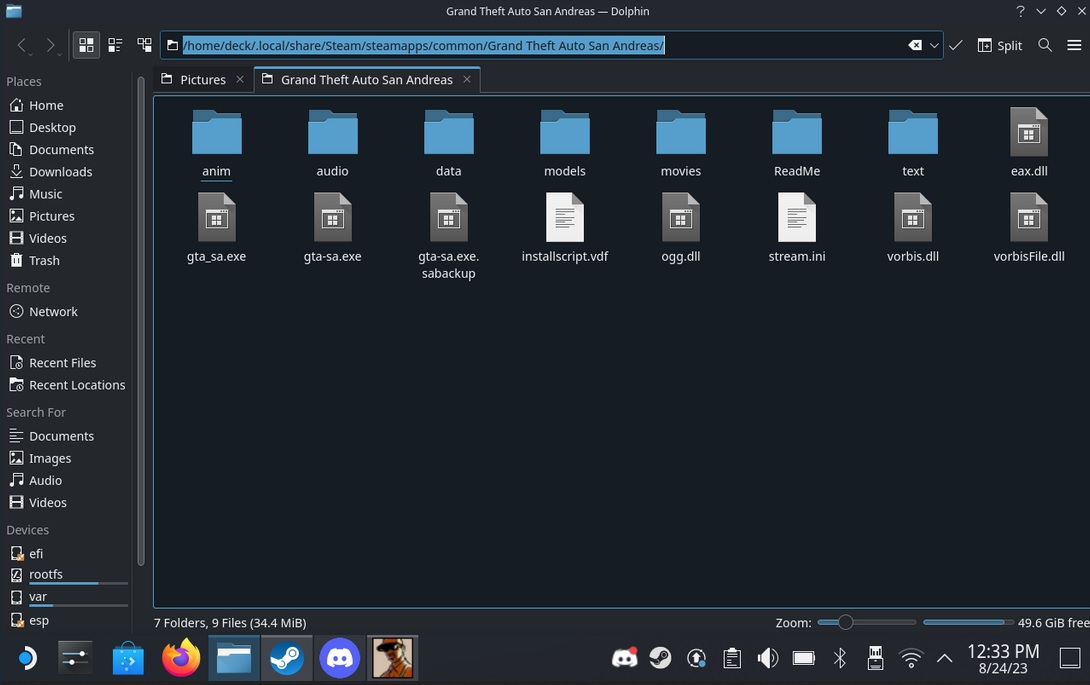
Task: Select the gta-sa.exe.sabackup file
Action: [448, 237]
